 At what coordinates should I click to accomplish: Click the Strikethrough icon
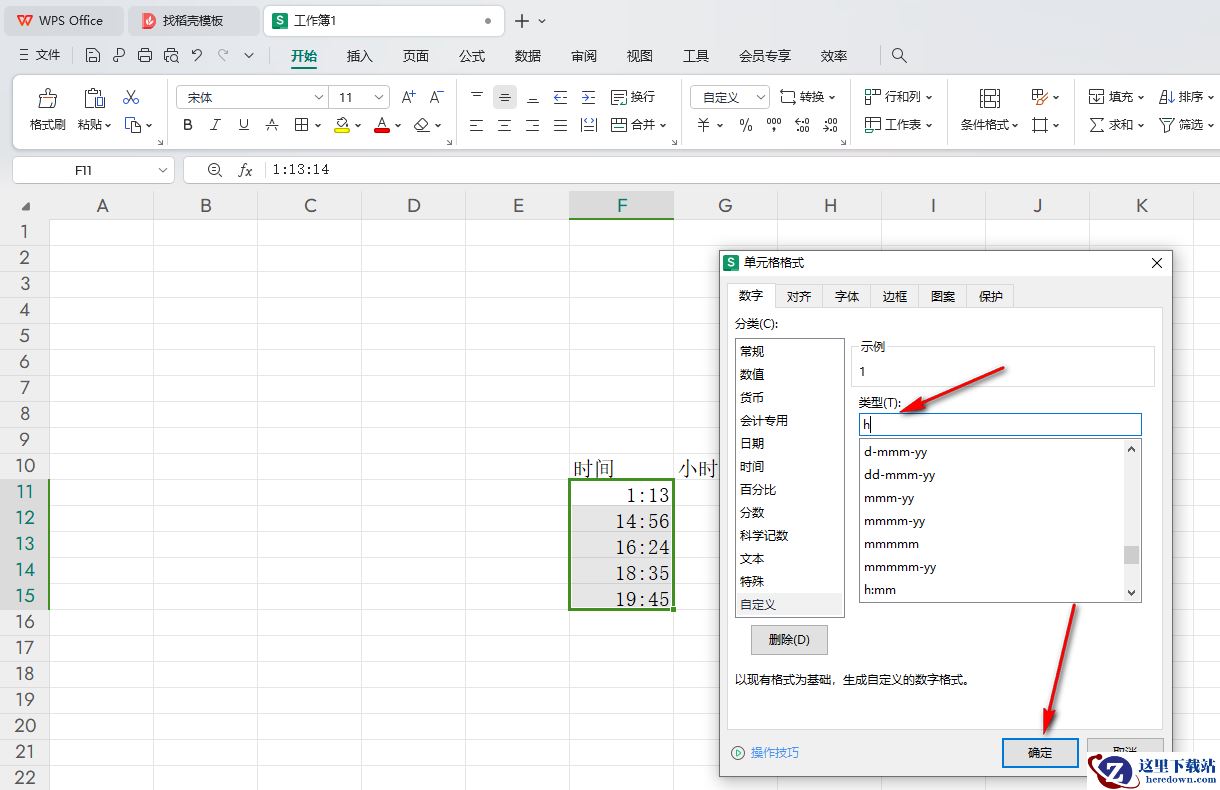coord(271,125)
